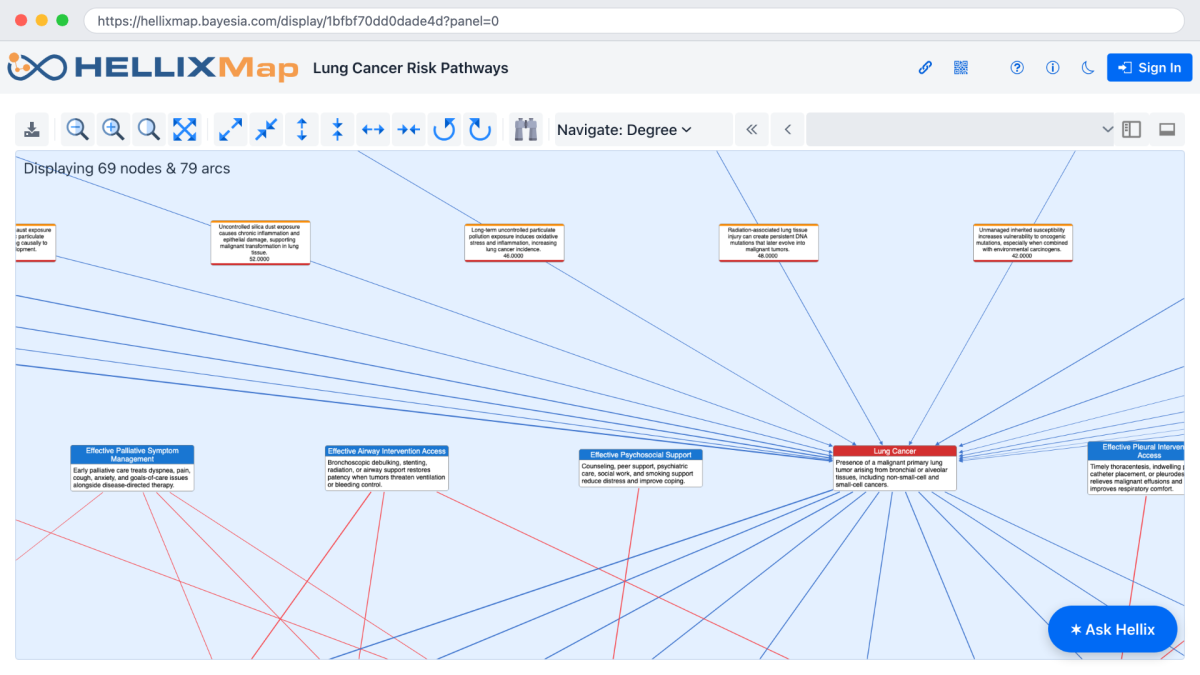The height and width of the screenshot is (675, 1200).
Task: Stretch the graph horizontally
Action: pyautogui.click(x=373, y=129)
